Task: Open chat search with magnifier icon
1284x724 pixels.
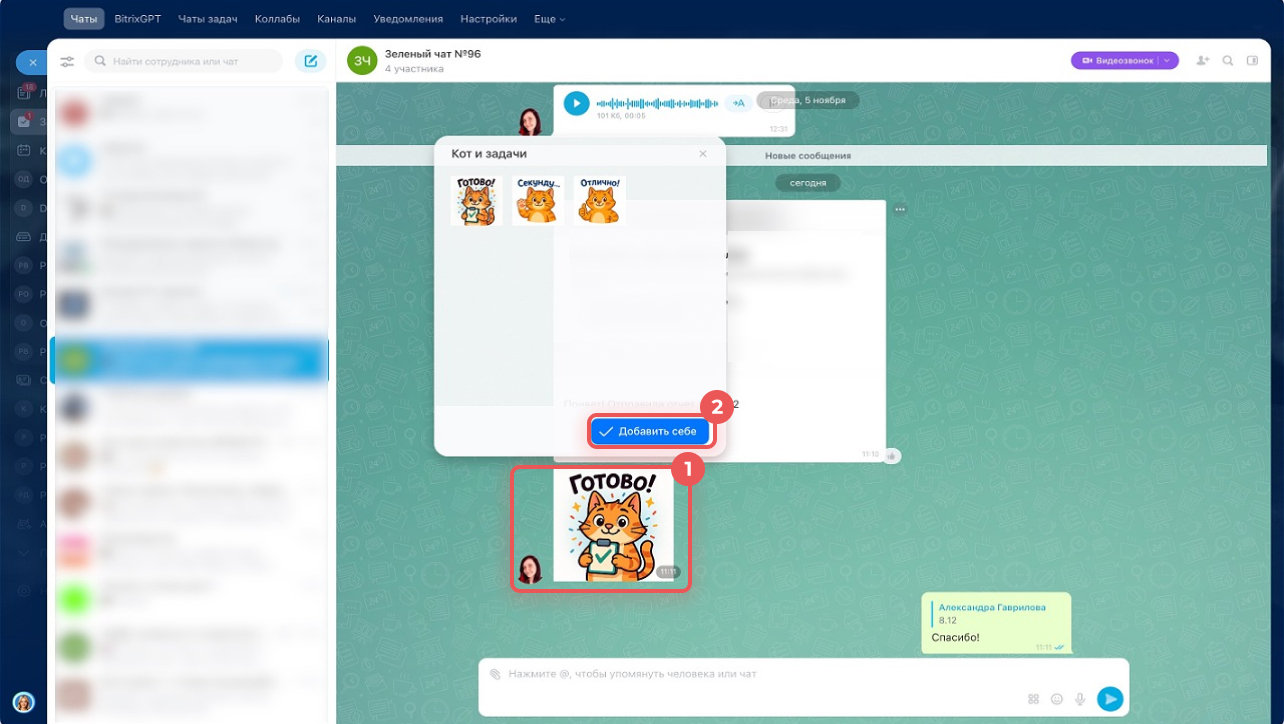Action: pos(1228,61)
